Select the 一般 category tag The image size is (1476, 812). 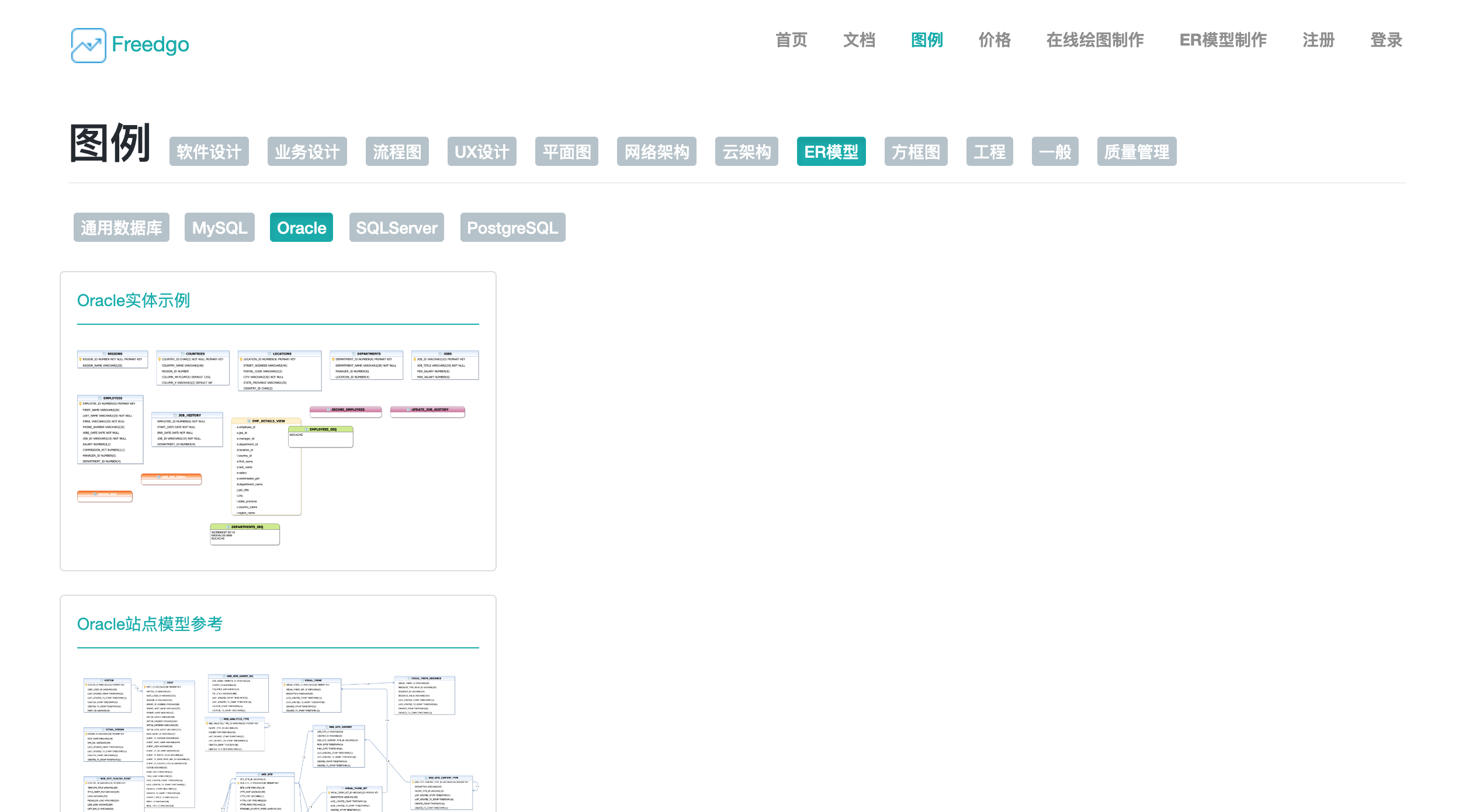coord(1055,152)
